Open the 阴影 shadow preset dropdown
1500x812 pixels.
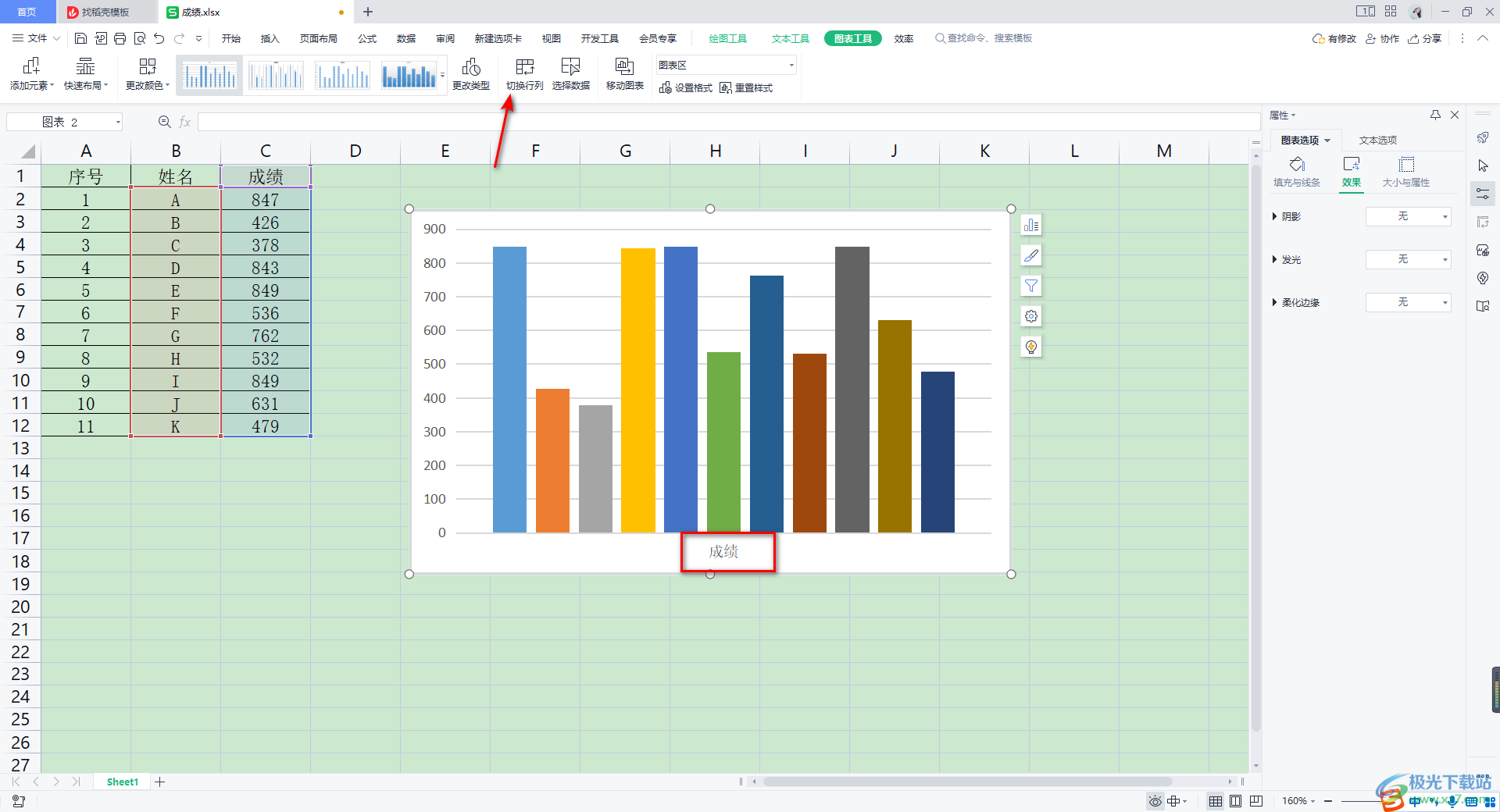pos(1409,216)
